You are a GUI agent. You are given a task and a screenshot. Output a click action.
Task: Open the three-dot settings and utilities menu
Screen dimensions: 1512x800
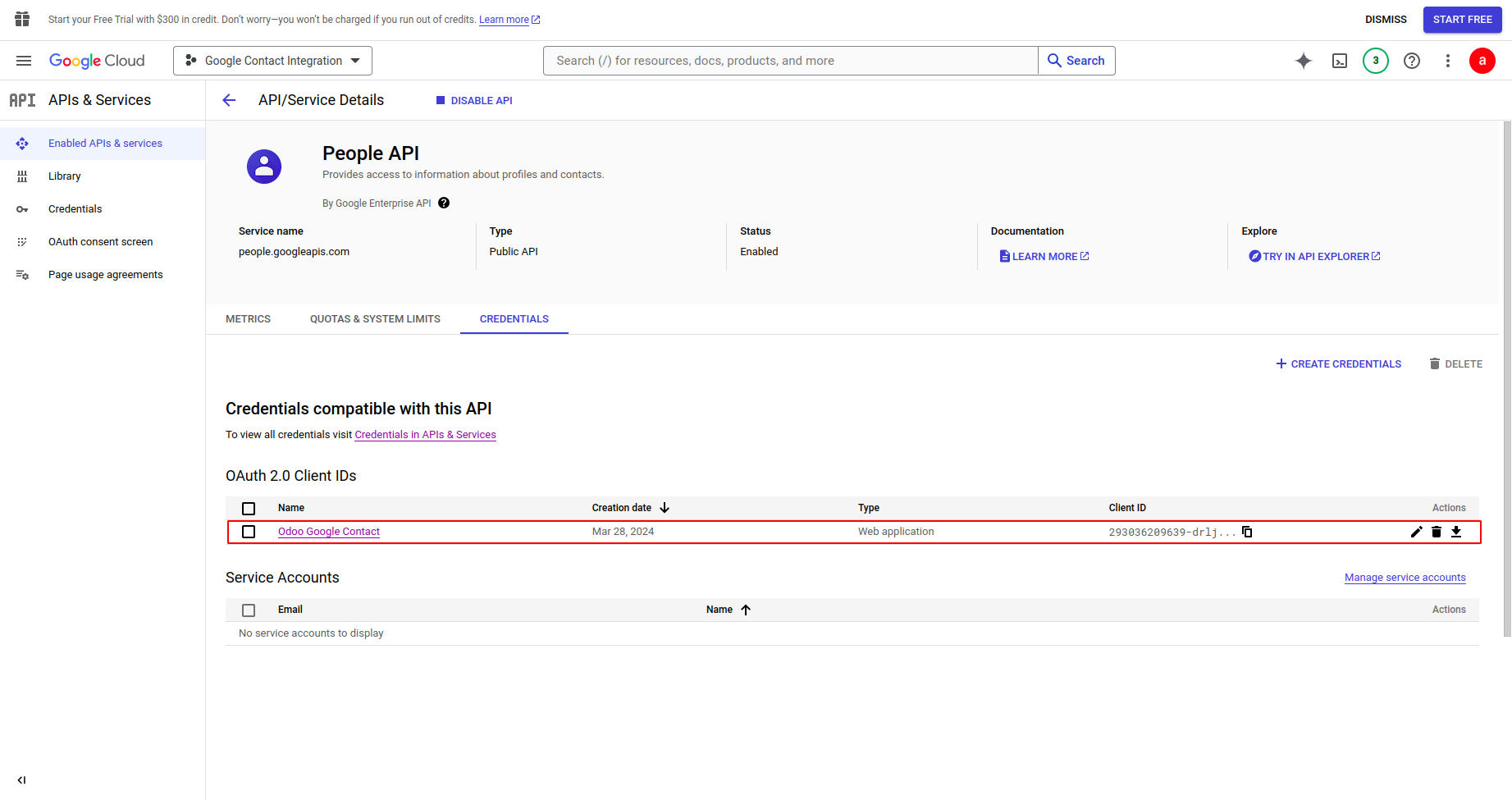(x=1448, y=61)
